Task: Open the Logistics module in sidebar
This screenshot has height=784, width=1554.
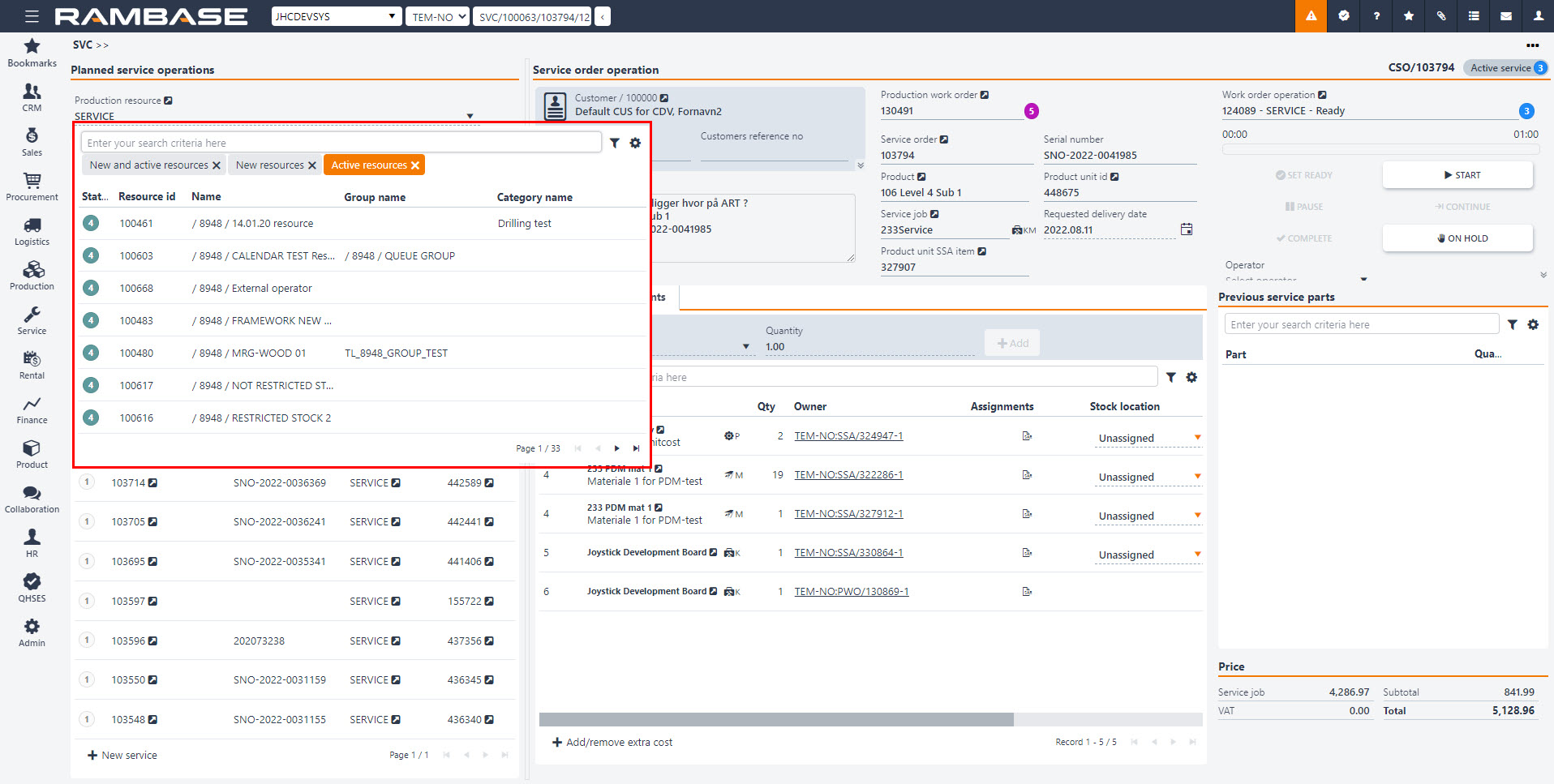Action: point(32,231)
